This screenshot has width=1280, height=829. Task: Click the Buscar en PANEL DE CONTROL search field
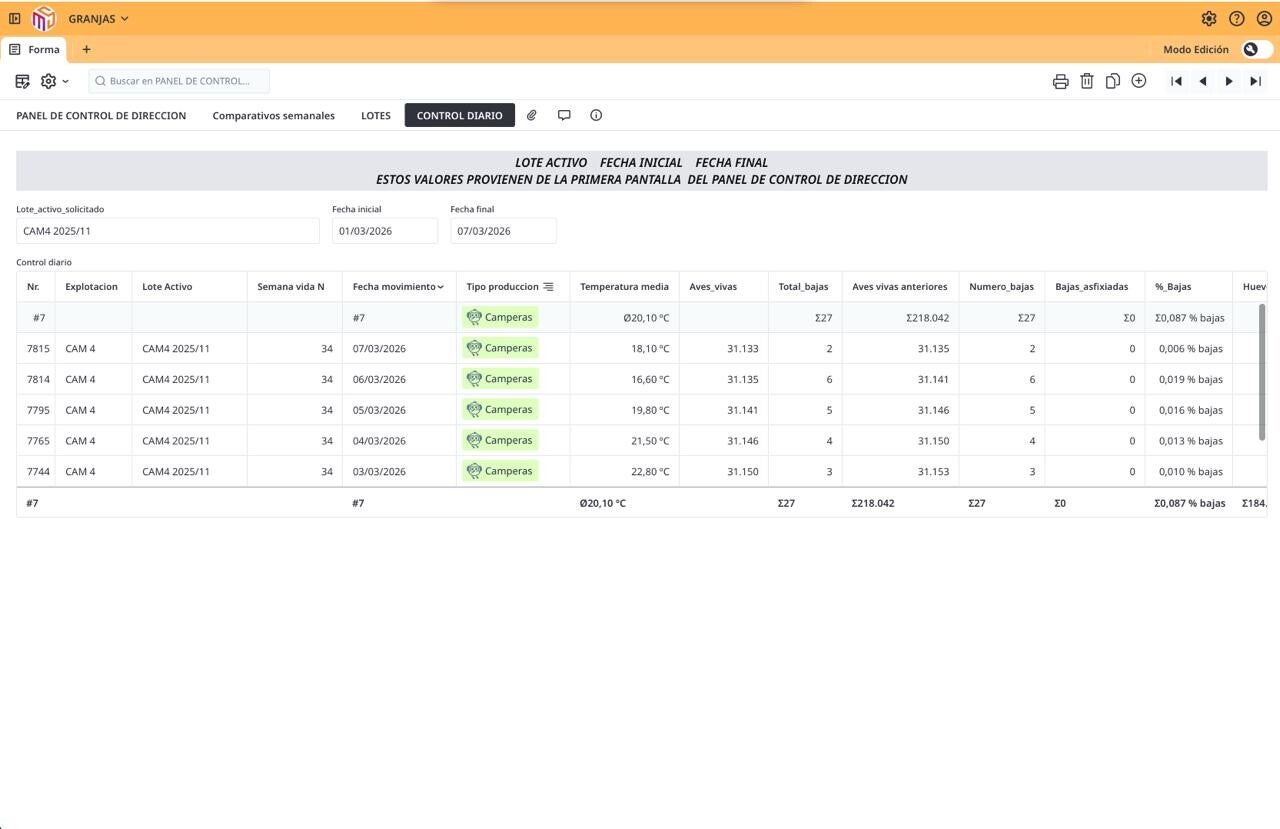(179, 81)
